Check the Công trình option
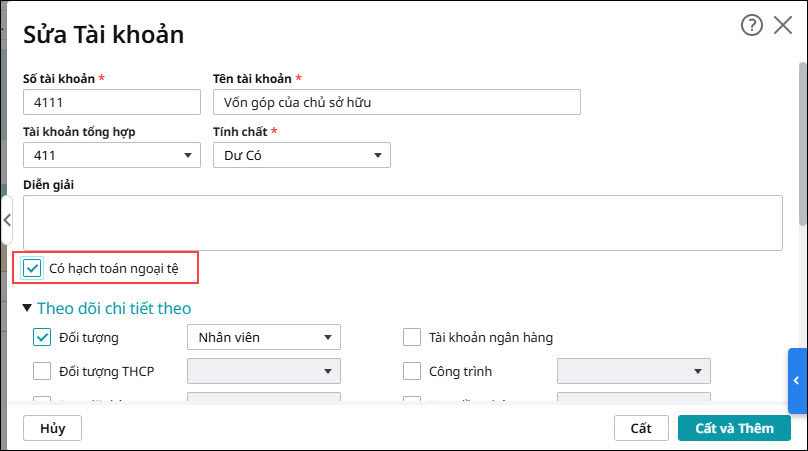 (x=412, y=371)
